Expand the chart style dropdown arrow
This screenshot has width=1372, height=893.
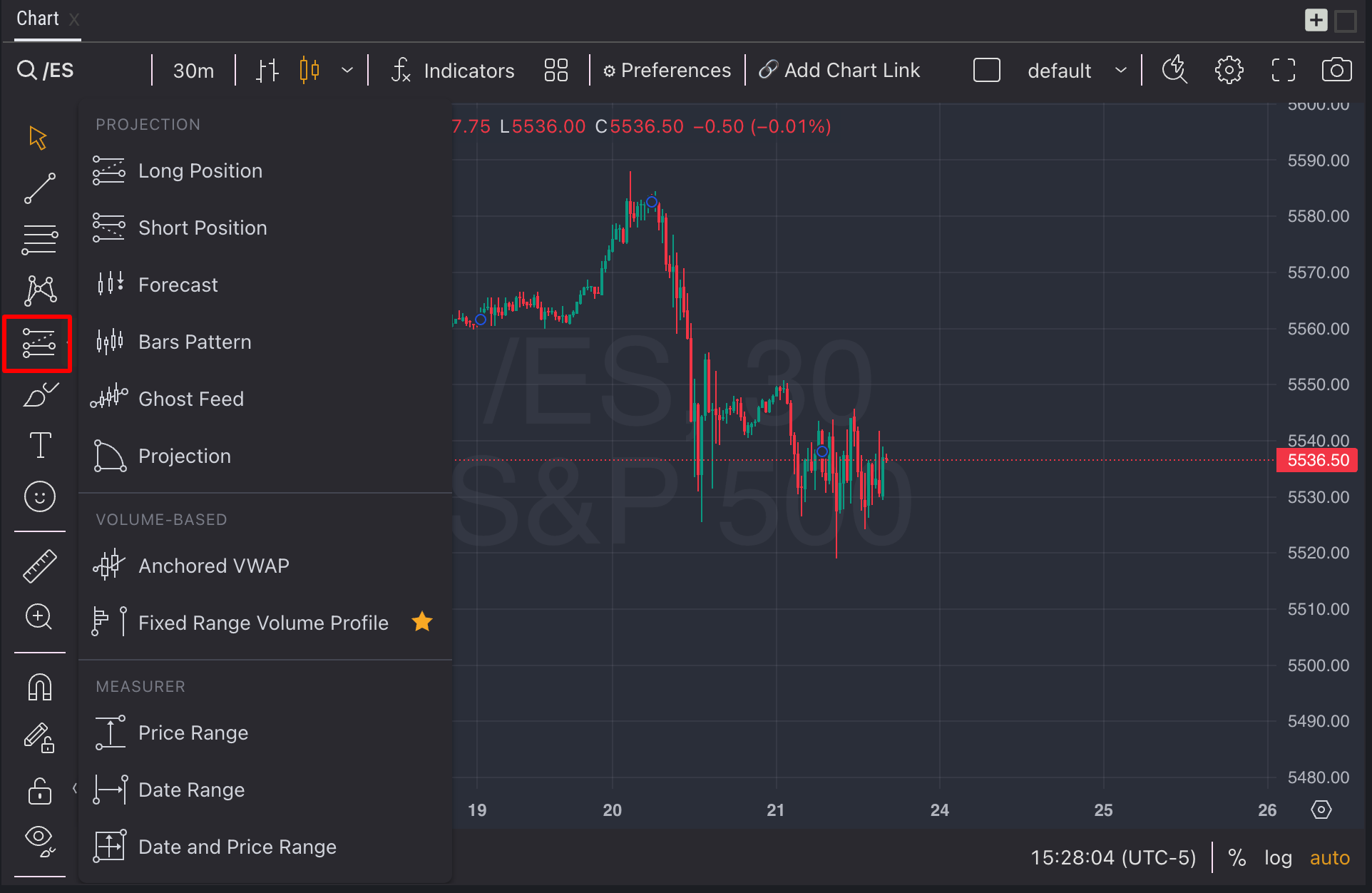pyautogui.click(x=347, y=70)
